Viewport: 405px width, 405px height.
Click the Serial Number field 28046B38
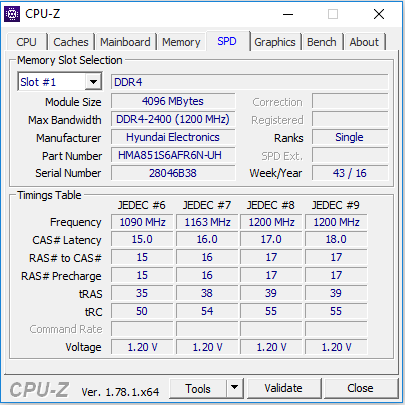click(173, 173)
